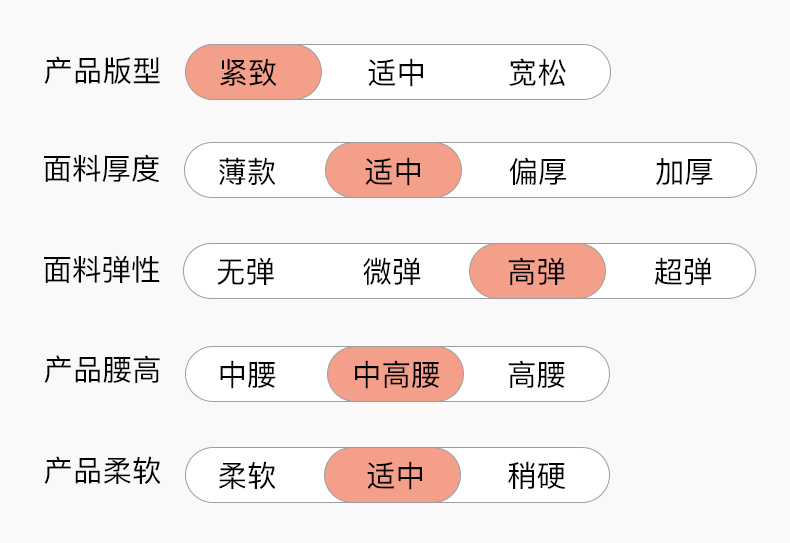Select 高腰 in the 产品腰高 row
Viewport: 790px width, 543px height.
click(x=537, y=374)
